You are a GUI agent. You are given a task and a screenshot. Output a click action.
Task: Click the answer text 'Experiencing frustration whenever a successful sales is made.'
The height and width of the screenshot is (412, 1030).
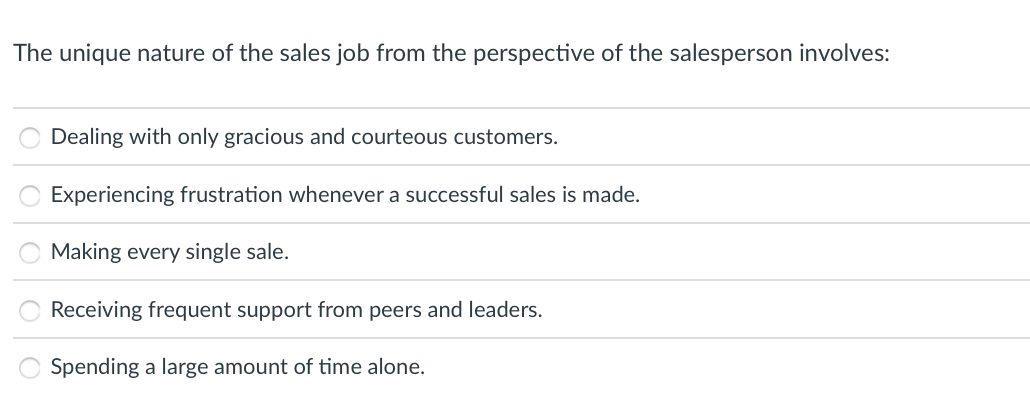pyautogui.click(x=345, y=195)
